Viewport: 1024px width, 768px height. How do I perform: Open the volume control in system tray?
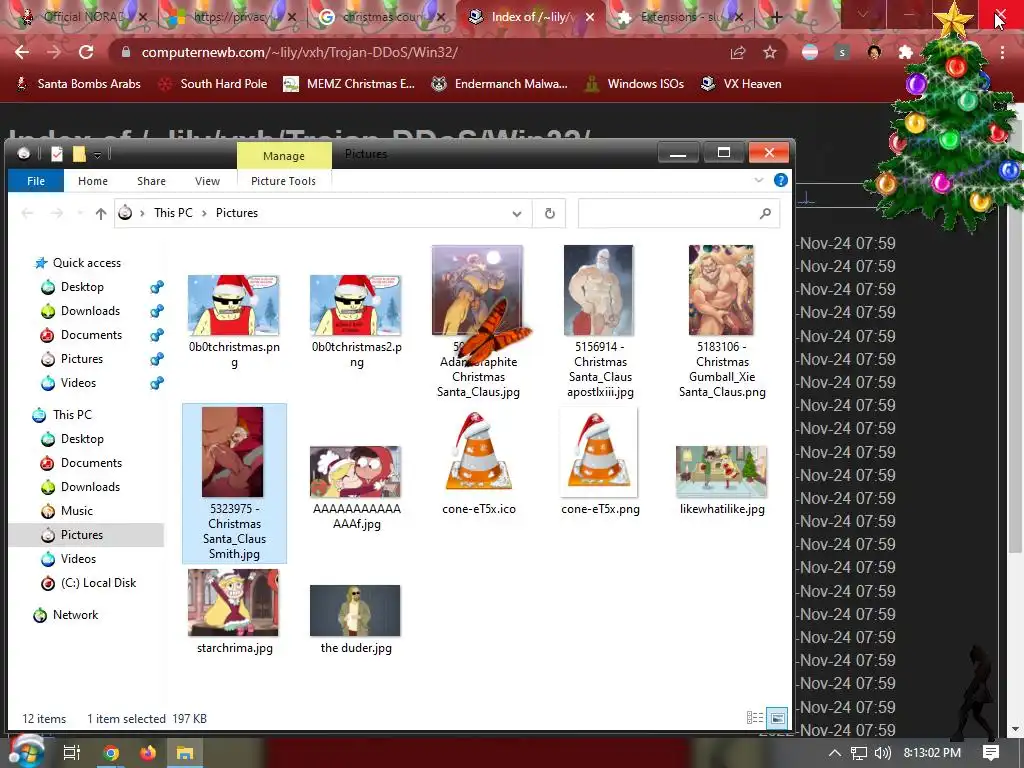(x=882, y=753)
